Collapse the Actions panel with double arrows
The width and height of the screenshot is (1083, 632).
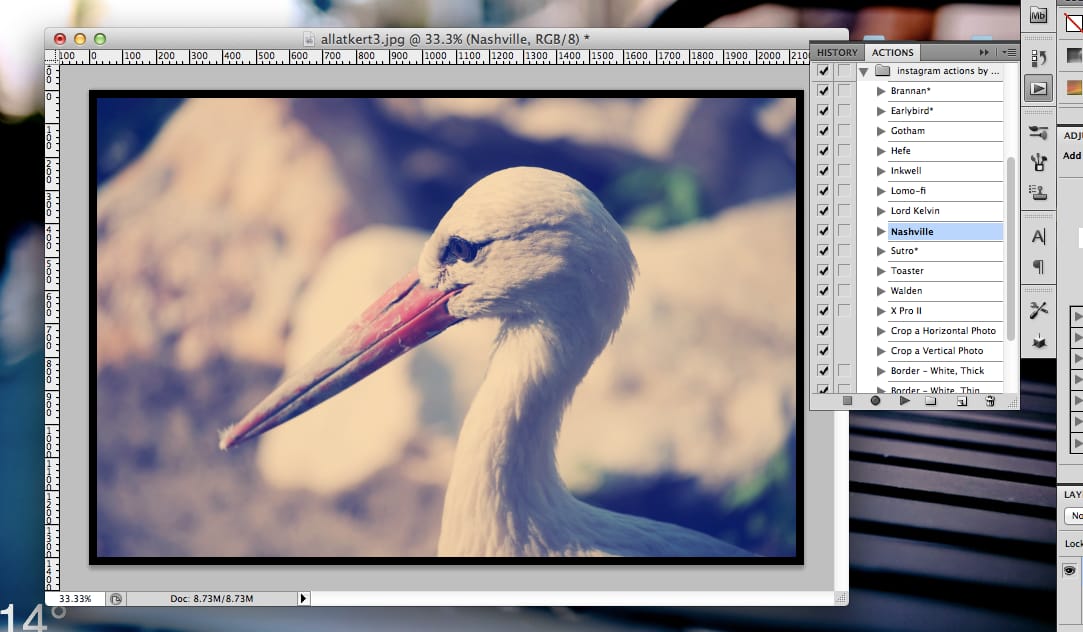coord(984,52)
